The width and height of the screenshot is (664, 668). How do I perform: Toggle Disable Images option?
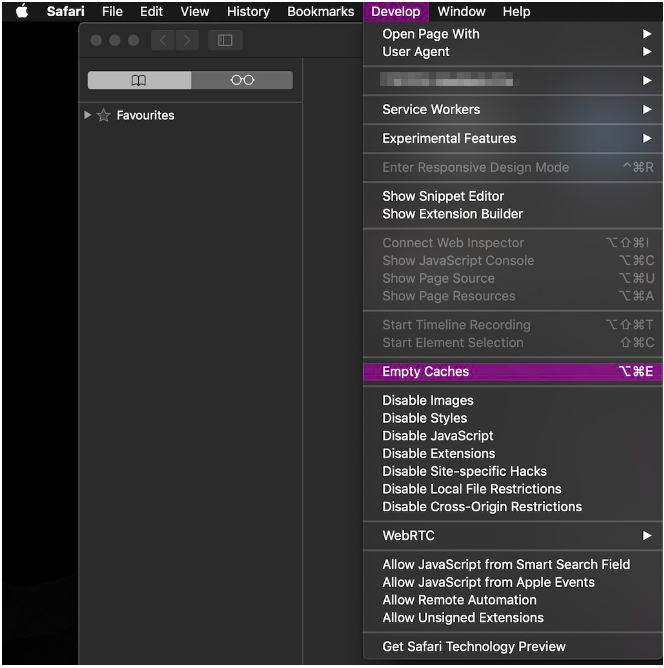click(427, 400)
